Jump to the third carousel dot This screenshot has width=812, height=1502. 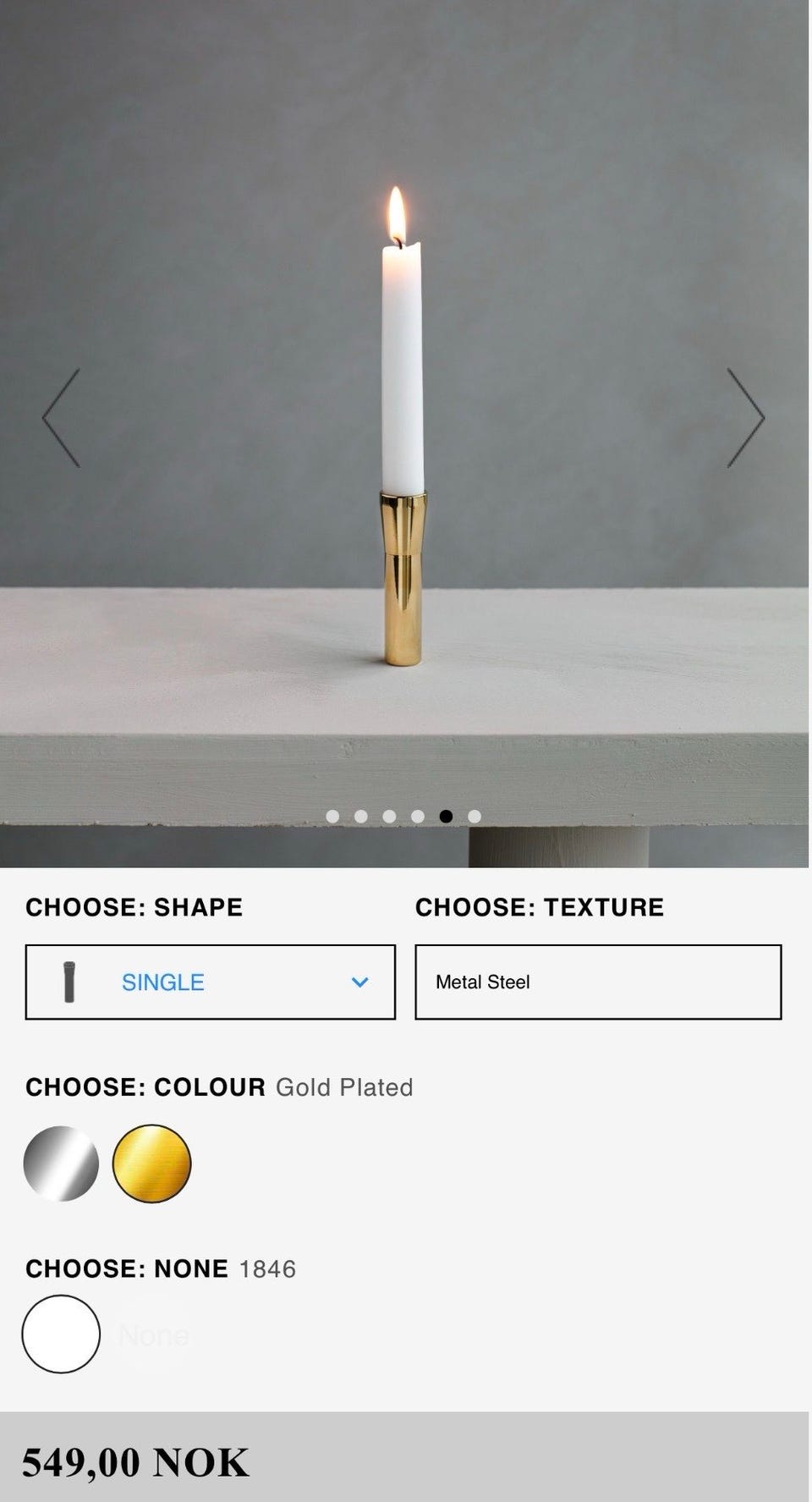point(389,817)
